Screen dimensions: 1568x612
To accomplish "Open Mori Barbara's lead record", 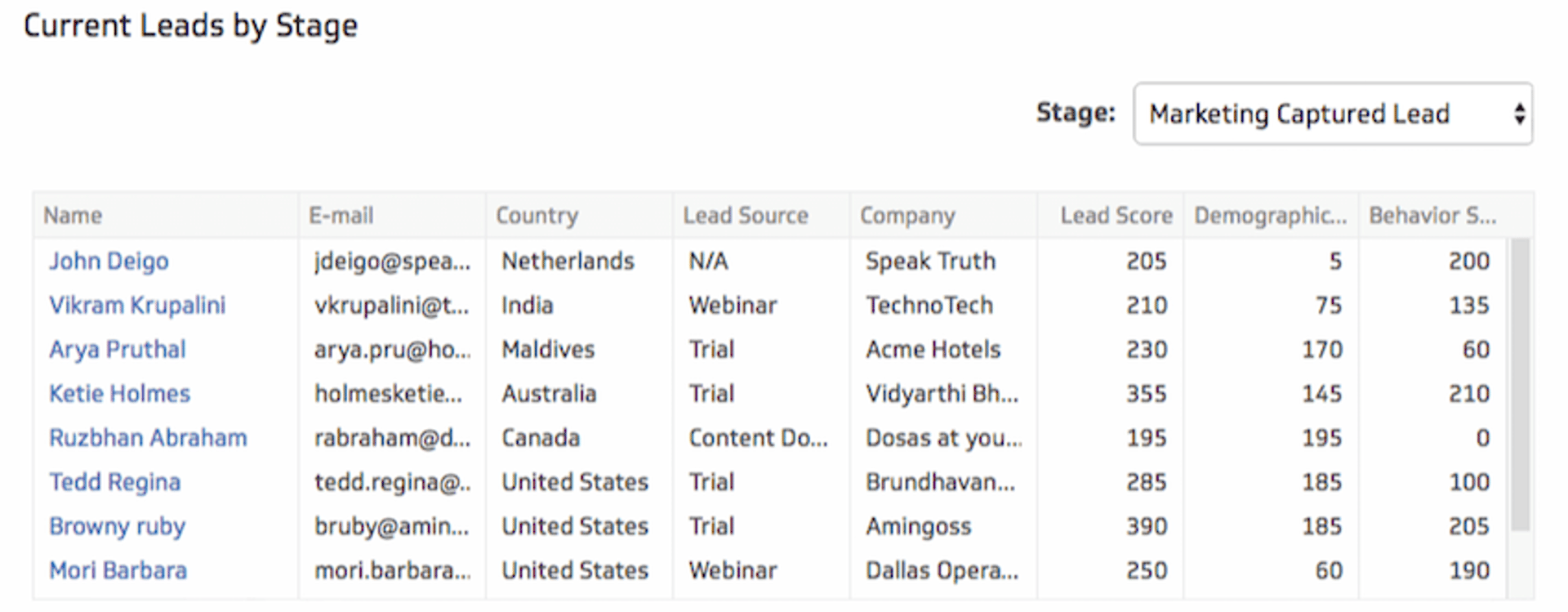I will [x=117, y=570].
